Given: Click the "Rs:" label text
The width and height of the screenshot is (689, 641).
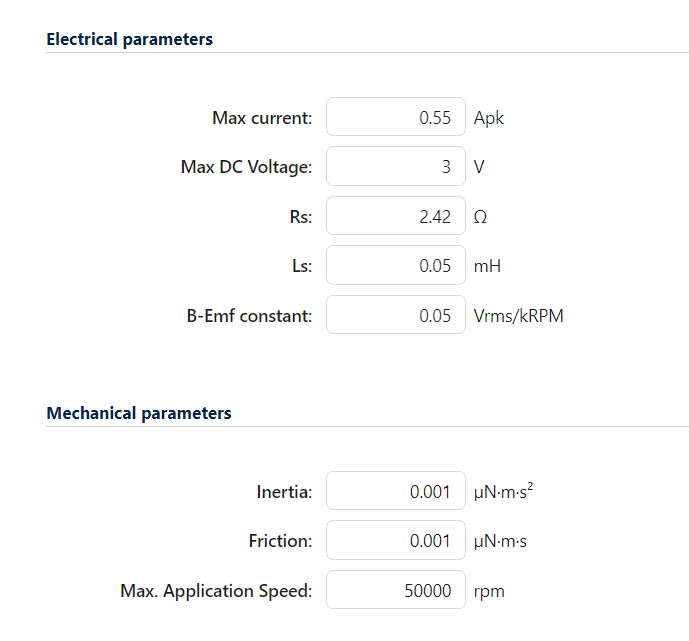Looking at the screenshot, I should [x=300, y=217].
